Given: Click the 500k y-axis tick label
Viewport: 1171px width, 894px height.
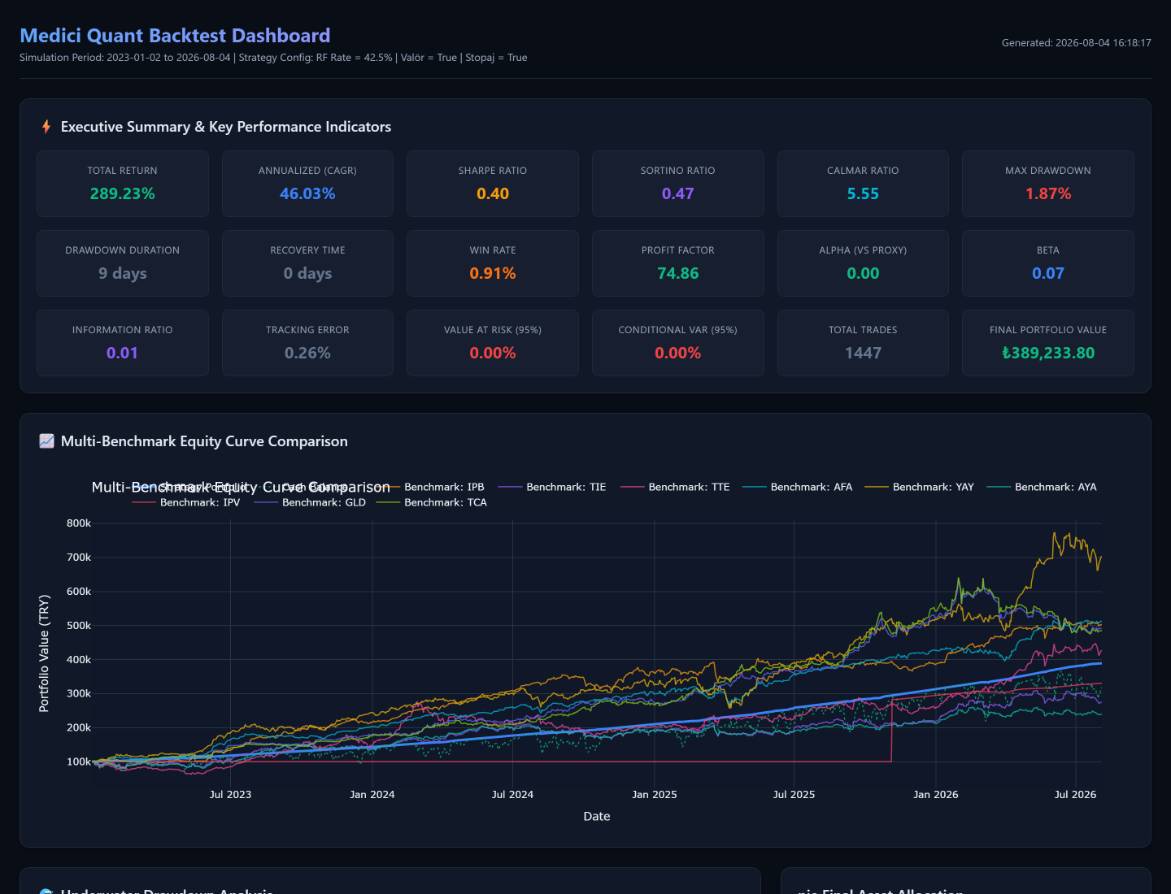Looking at the screenshot, I should pos(78,626).
